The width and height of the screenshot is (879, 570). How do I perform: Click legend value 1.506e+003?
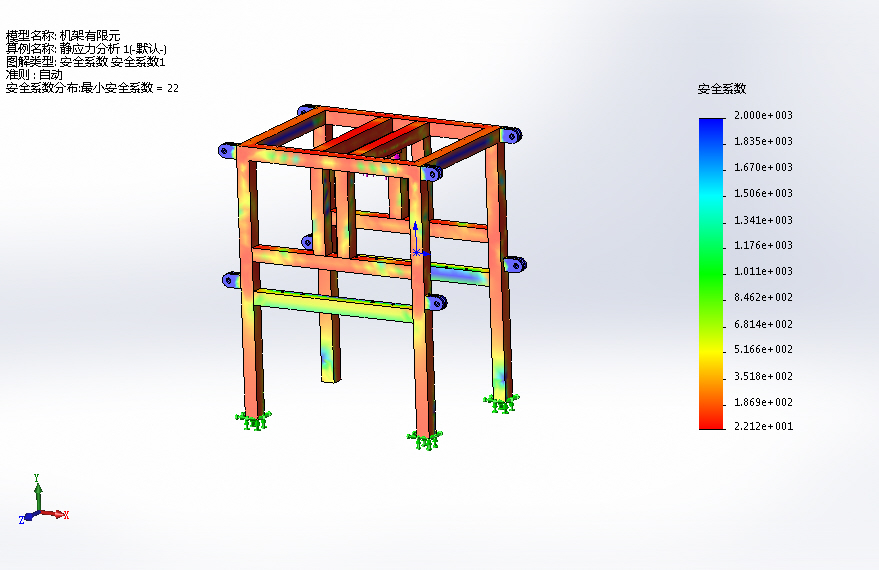763,193
